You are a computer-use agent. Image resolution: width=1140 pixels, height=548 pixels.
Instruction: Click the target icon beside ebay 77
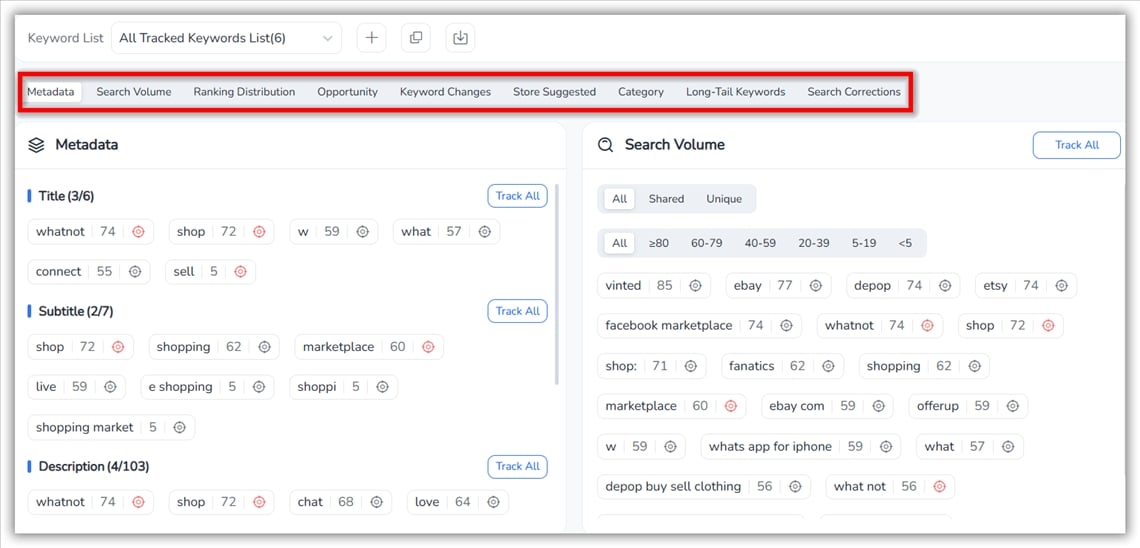(x=815, y=286)
